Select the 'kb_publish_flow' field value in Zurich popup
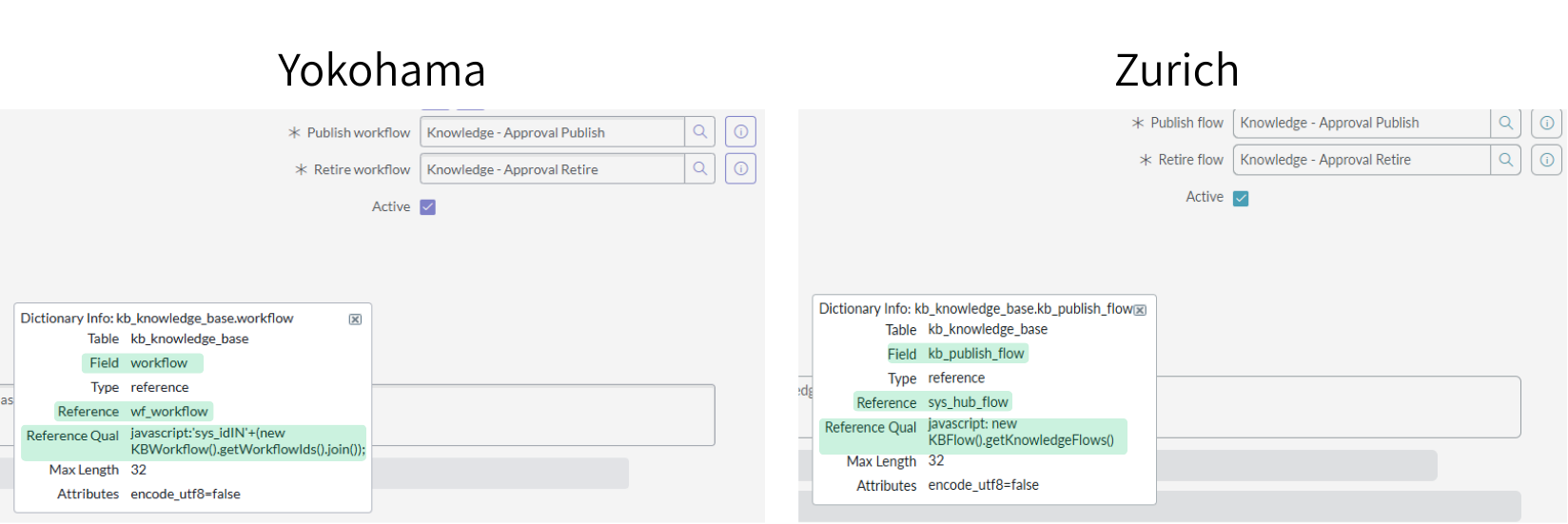The image size is (1568, 524). (976, 354)
